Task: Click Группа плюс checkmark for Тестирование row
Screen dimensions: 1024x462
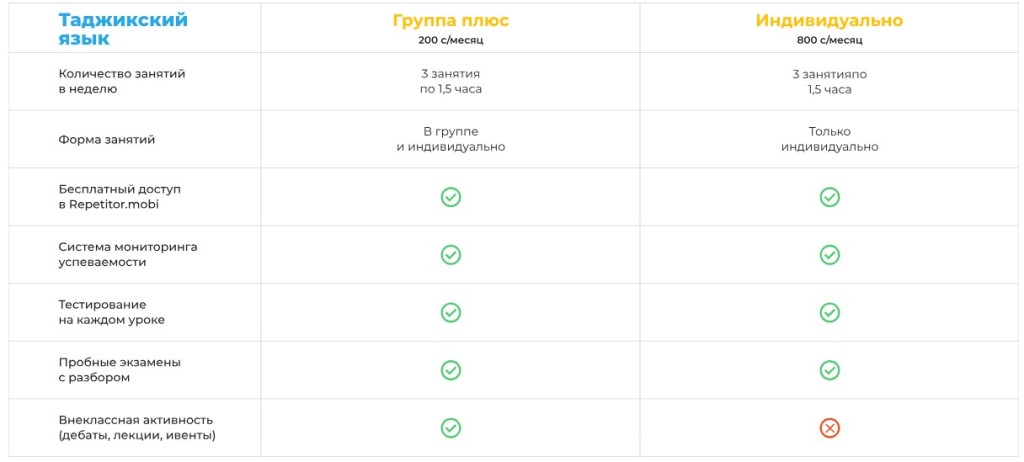Action: coord(451,312)
